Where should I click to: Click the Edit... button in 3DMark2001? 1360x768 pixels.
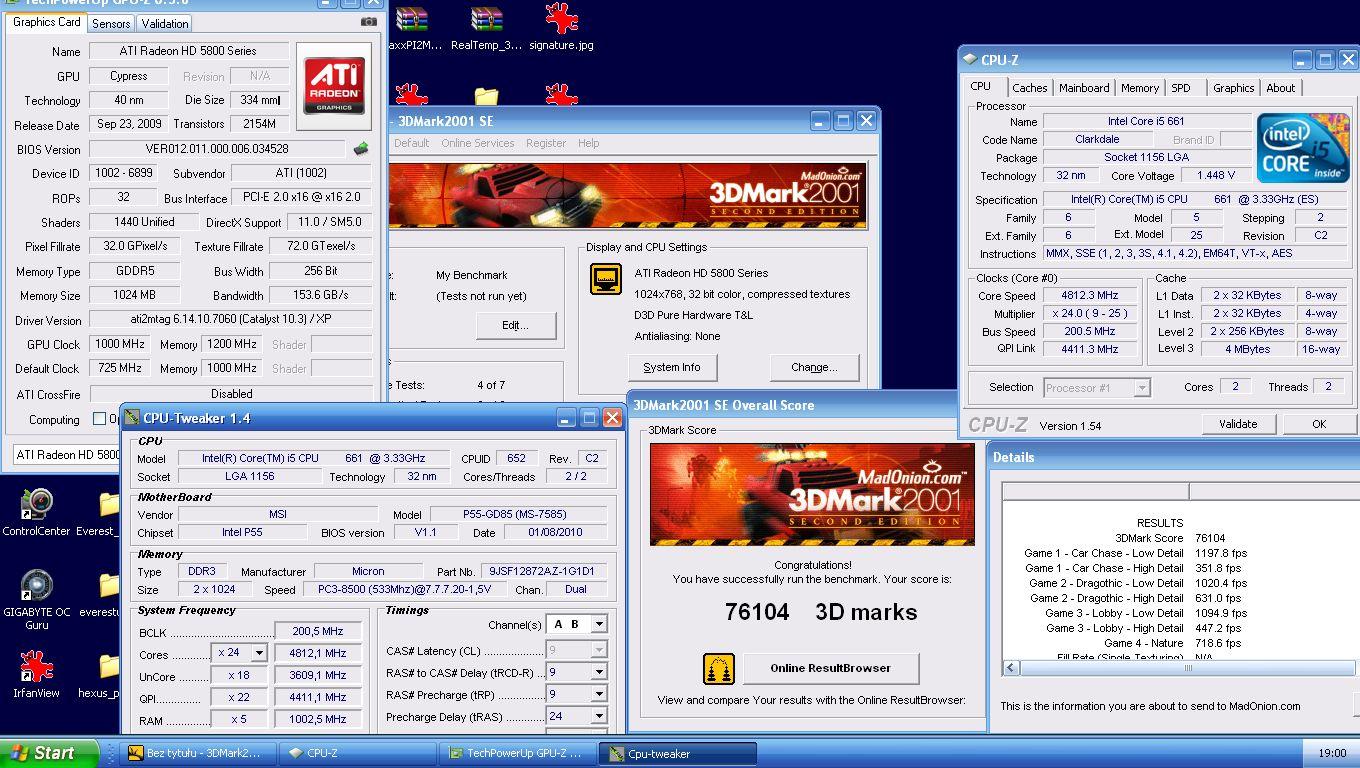[x=515, y=324]
